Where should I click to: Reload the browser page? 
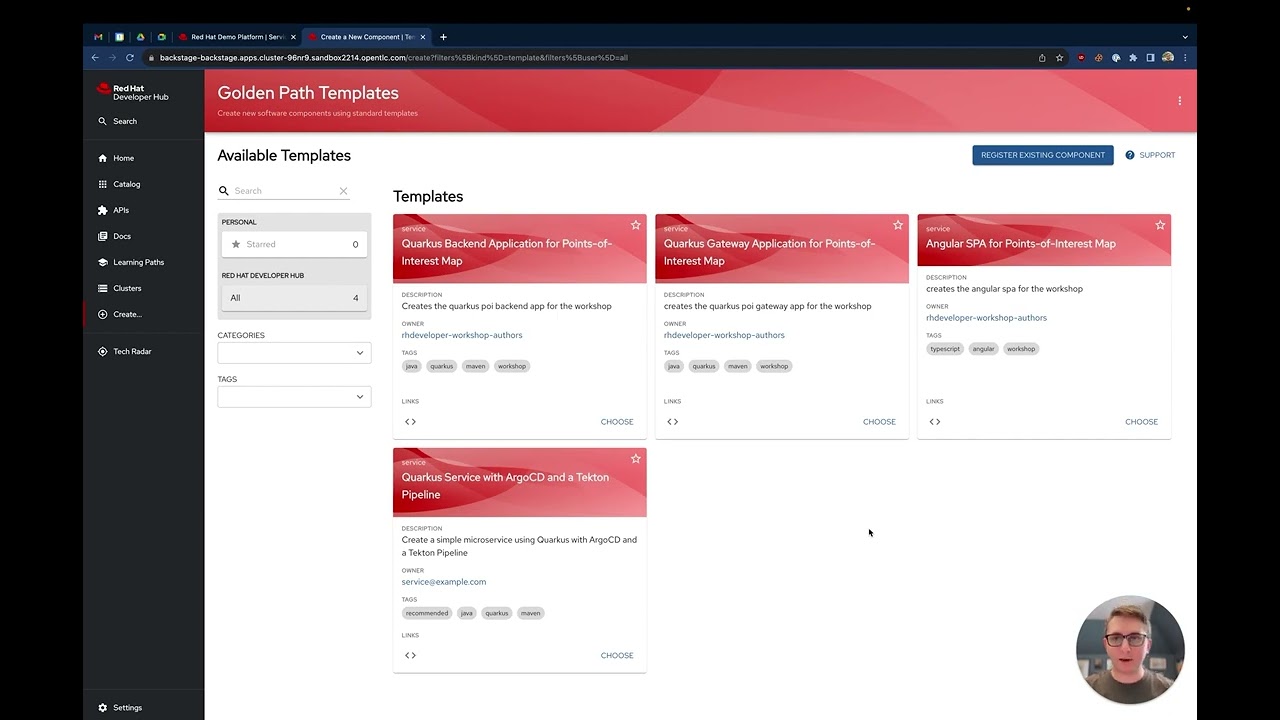coord(130,57)
